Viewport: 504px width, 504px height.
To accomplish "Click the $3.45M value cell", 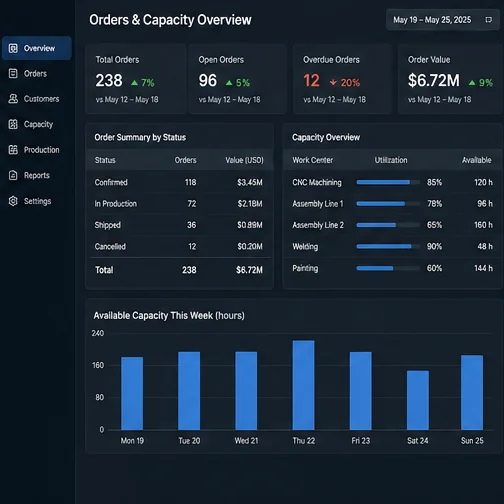I will coord(250,182).
